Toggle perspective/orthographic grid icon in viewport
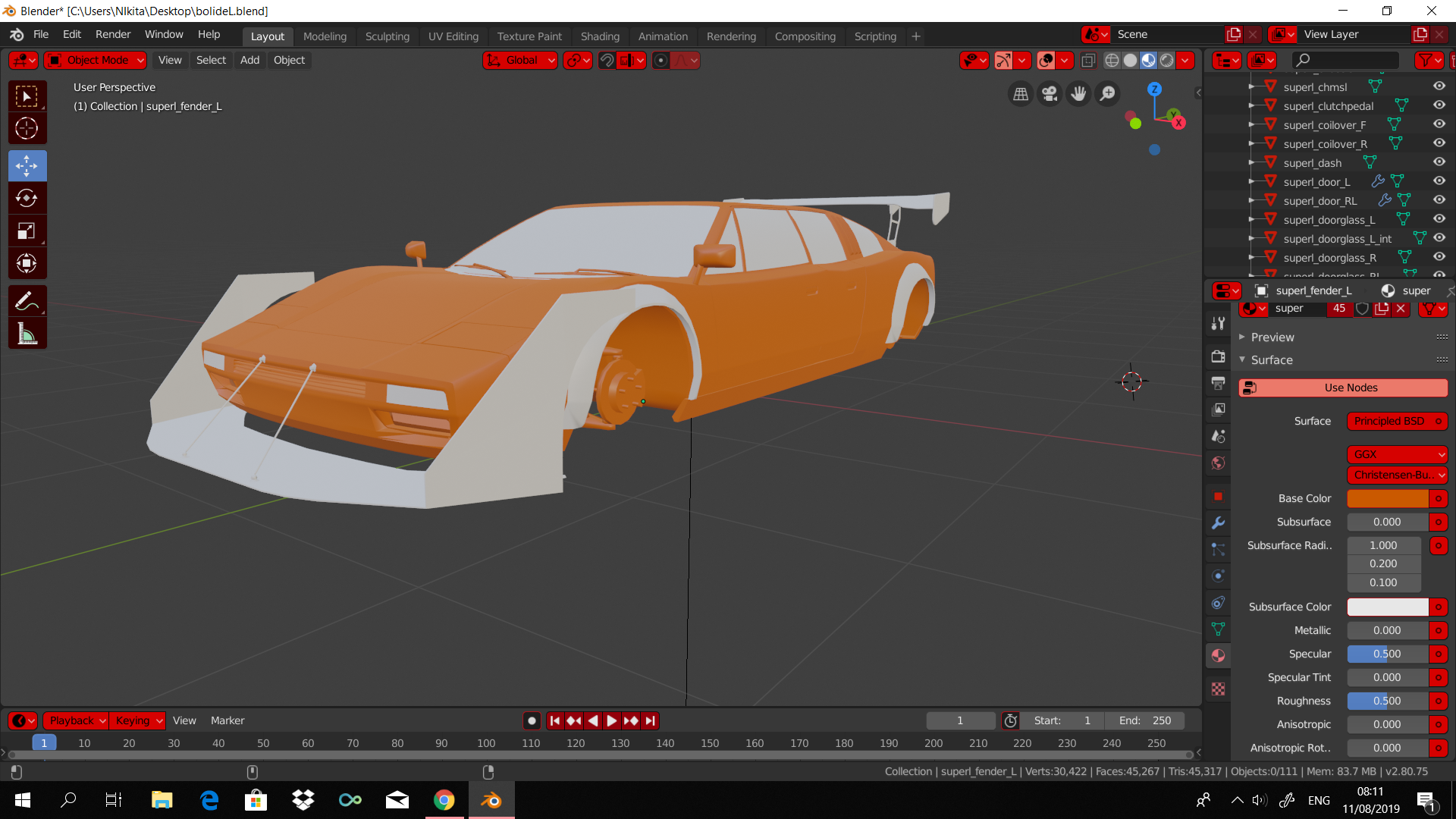The image size is (1456, 819). [x=1021, y=93]
